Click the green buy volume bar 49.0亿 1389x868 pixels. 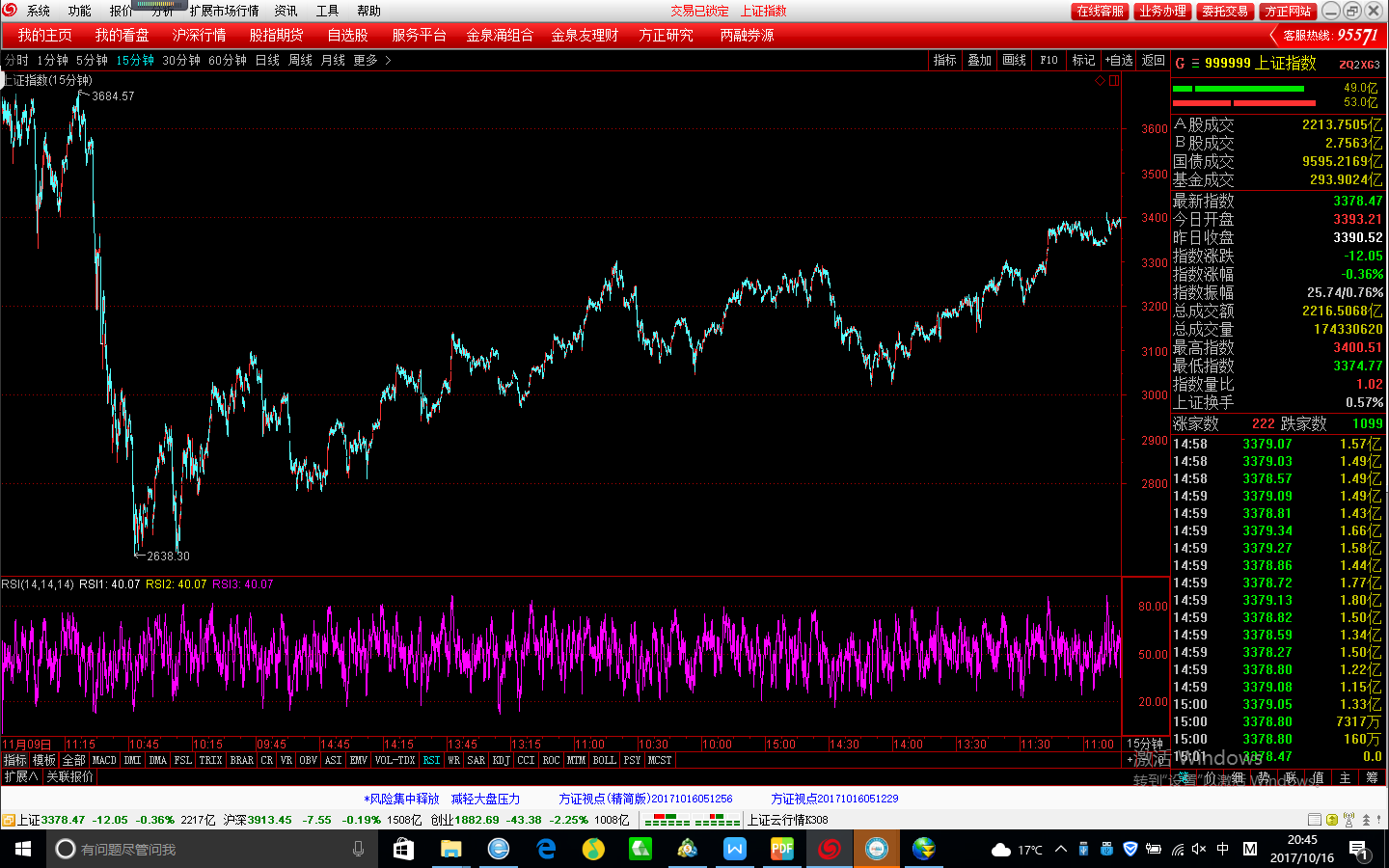pos(1239,89)
